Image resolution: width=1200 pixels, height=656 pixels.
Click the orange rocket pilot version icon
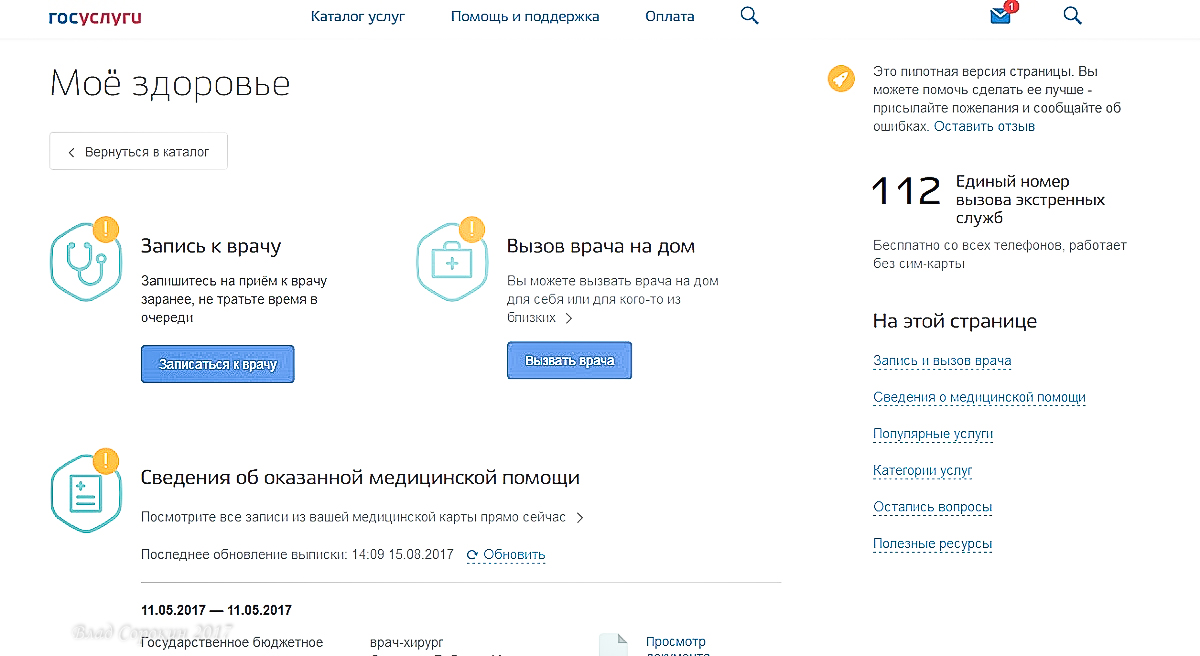(x=841, y=78)
